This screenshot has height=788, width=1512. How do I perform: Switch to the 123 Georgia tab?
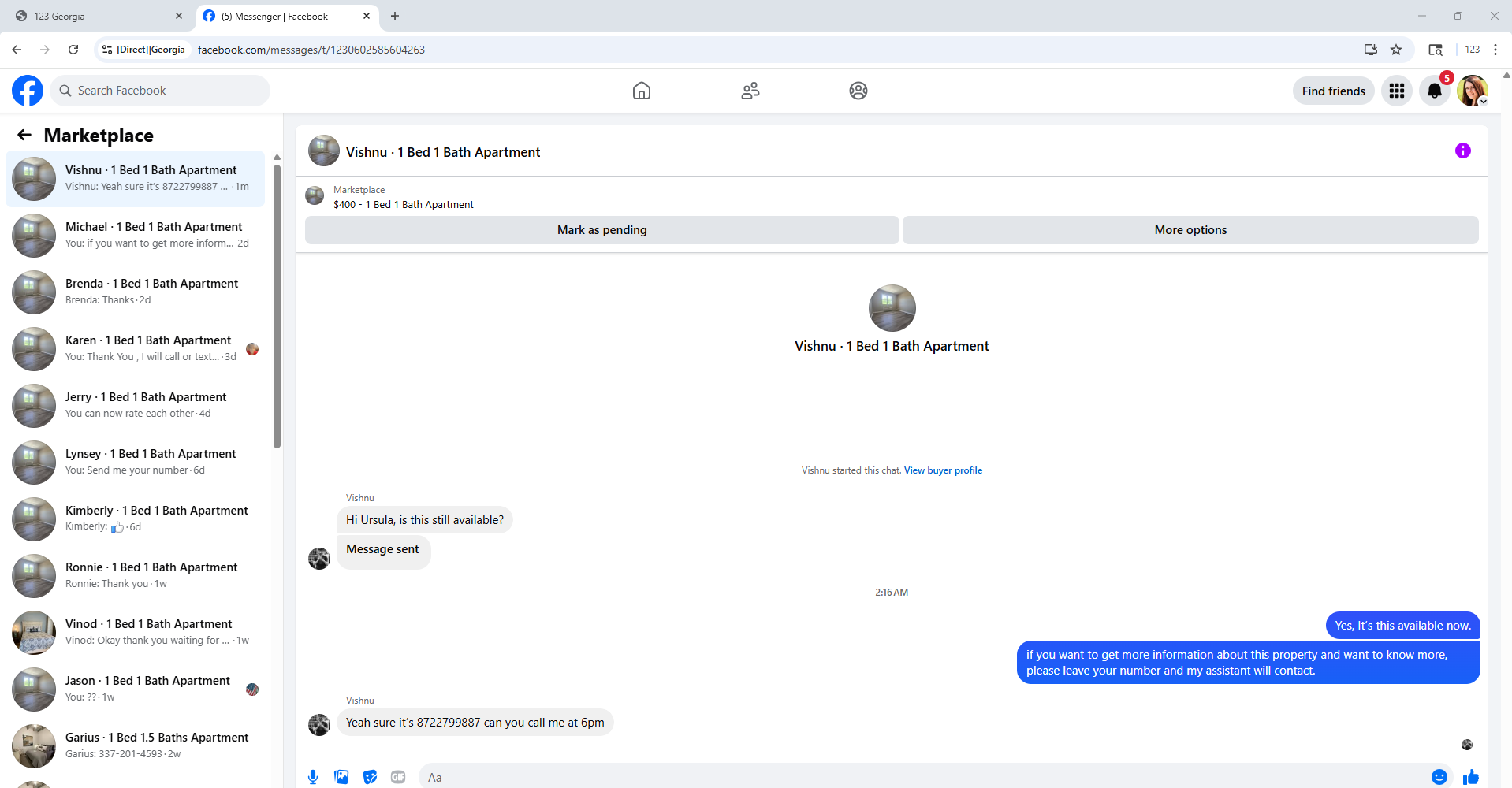[x=99, y=16]
